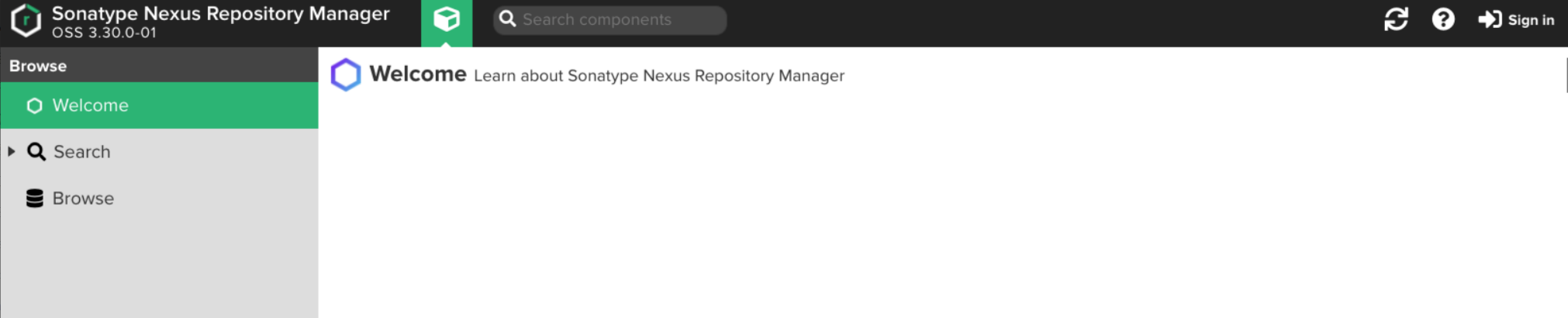Click the Sign in text button
1568x318 pixels.
(1531, 20)
